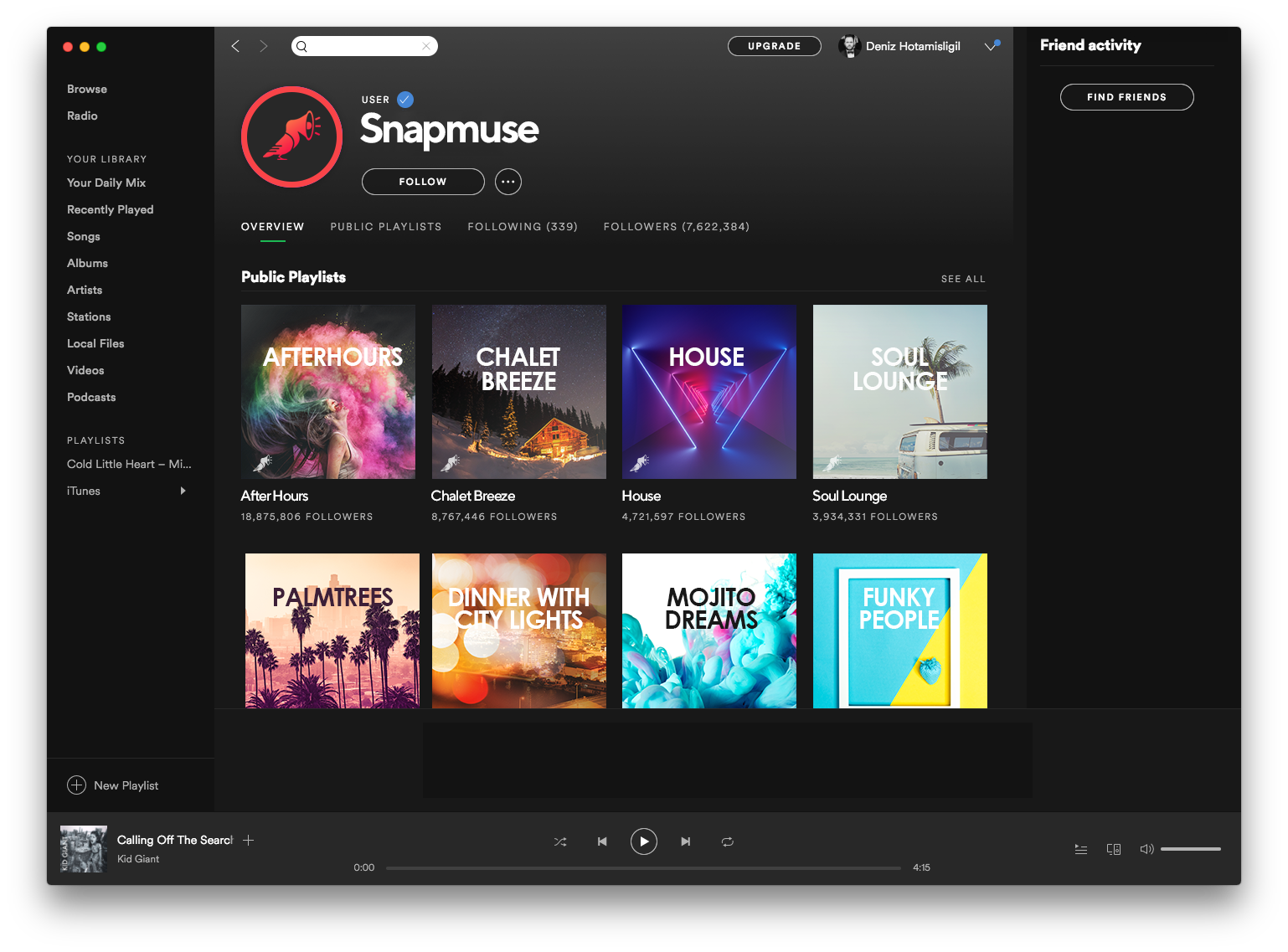This screenshot has width=1288, height=952.
Task: Open Your Daily Mix
Action: [x=106, y=183]
